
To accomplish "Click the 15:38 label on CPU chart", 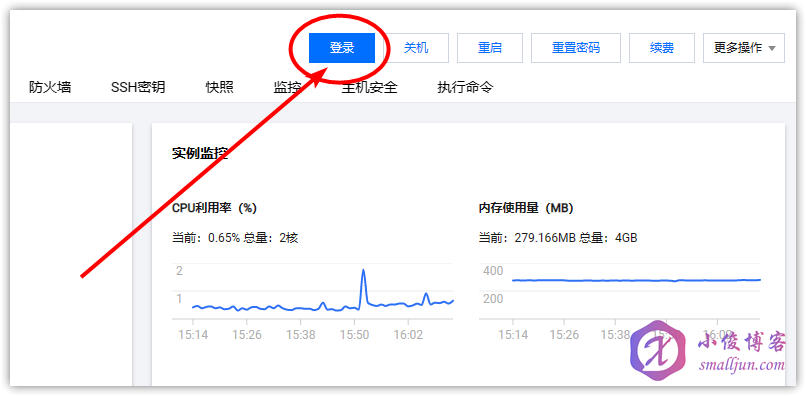I will (x=301, y=335).
